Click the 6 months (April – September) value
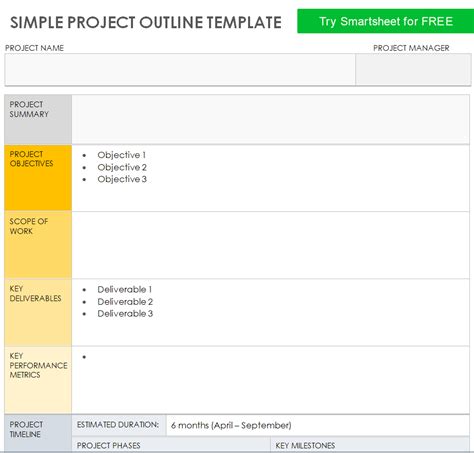 pyautogui.click(x=231, y=425)
